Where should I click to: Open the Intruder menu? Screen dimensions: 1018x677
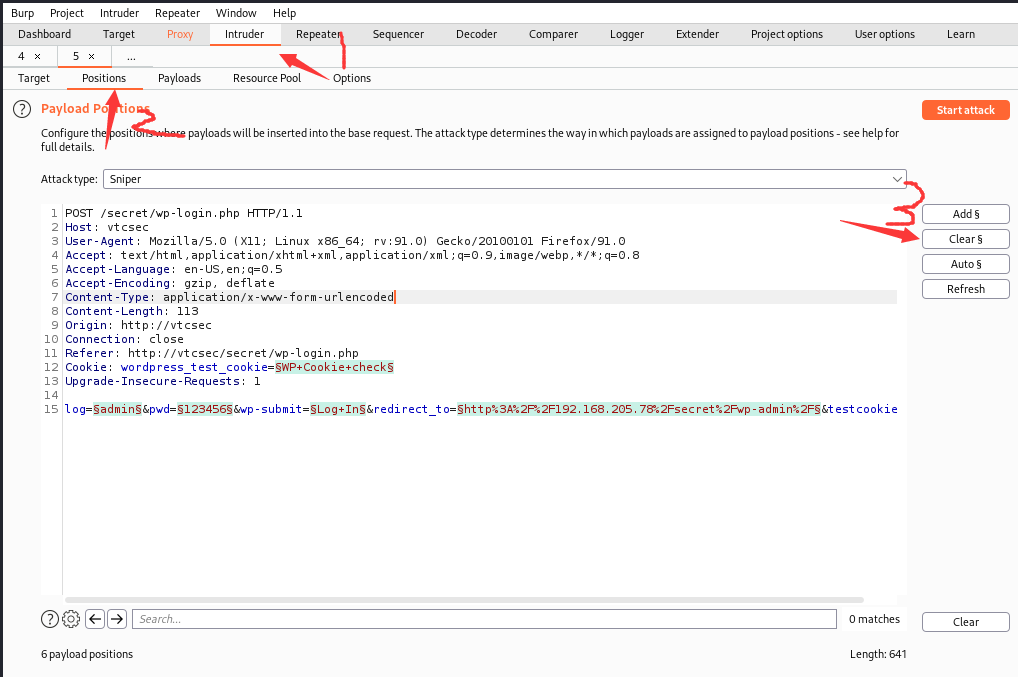(119, 13)
